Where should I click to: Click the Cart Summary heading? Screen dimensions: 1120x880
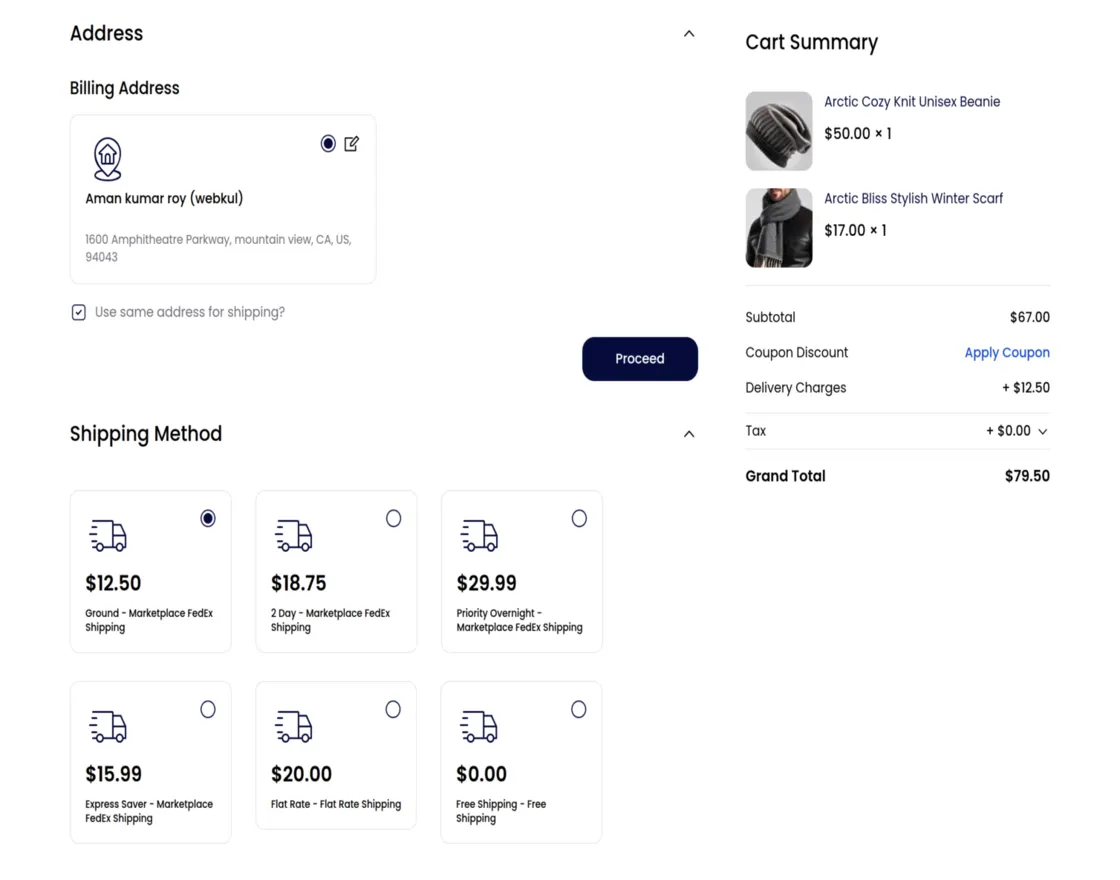click(811, 42)
